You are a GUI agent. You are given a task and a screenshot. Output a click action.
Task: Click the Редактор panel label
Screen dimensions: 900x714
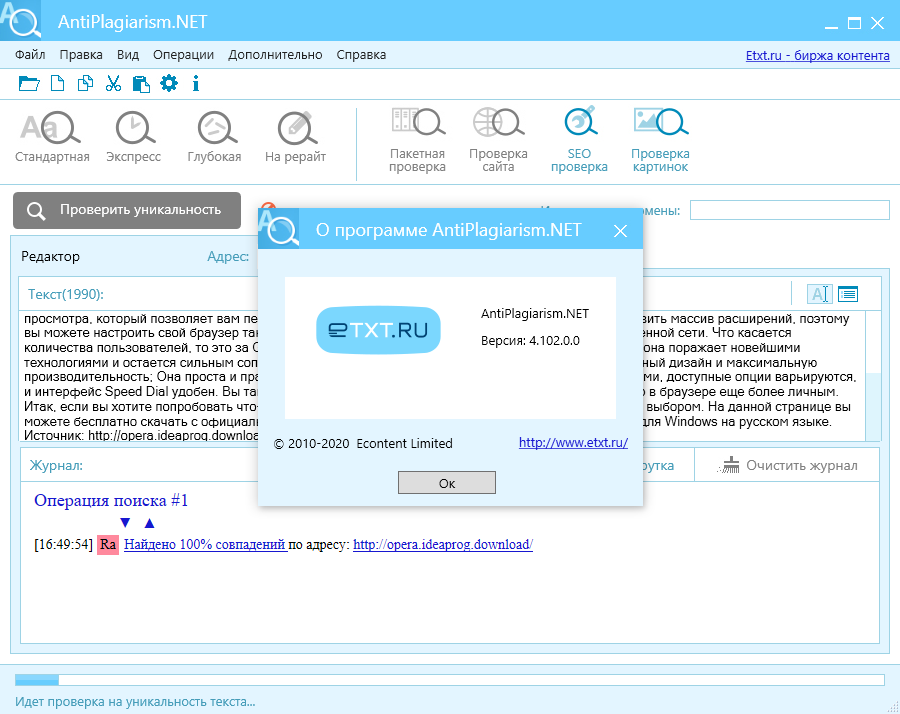click(51, 257)
